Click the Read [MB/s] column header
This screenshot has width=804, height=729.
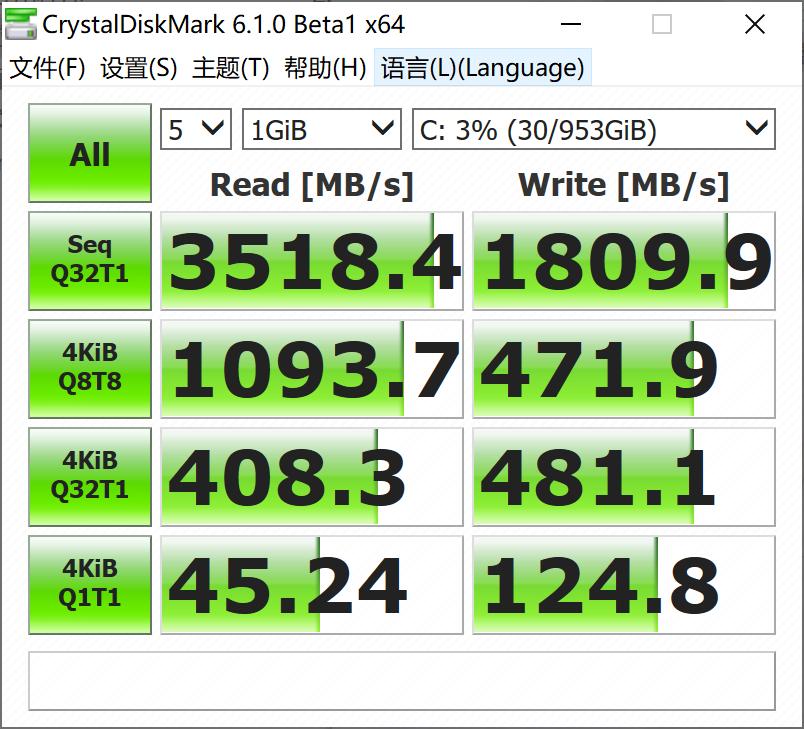coord(310,185)
